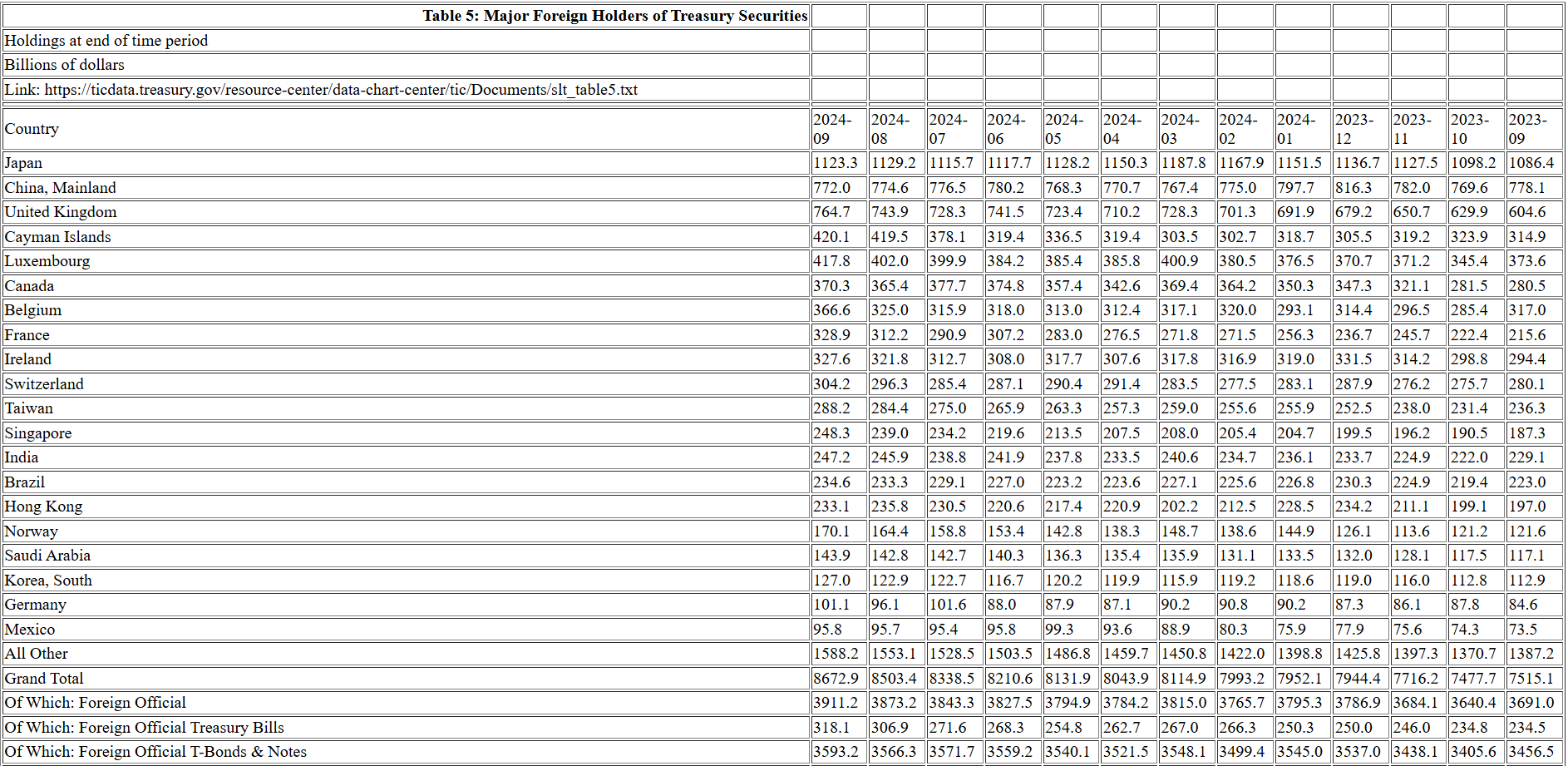The height and width of the screenshot is (766, 1568).
Task: Click Ireland's 2023-12 value 331.5
Action: (x=1354, y=359)
